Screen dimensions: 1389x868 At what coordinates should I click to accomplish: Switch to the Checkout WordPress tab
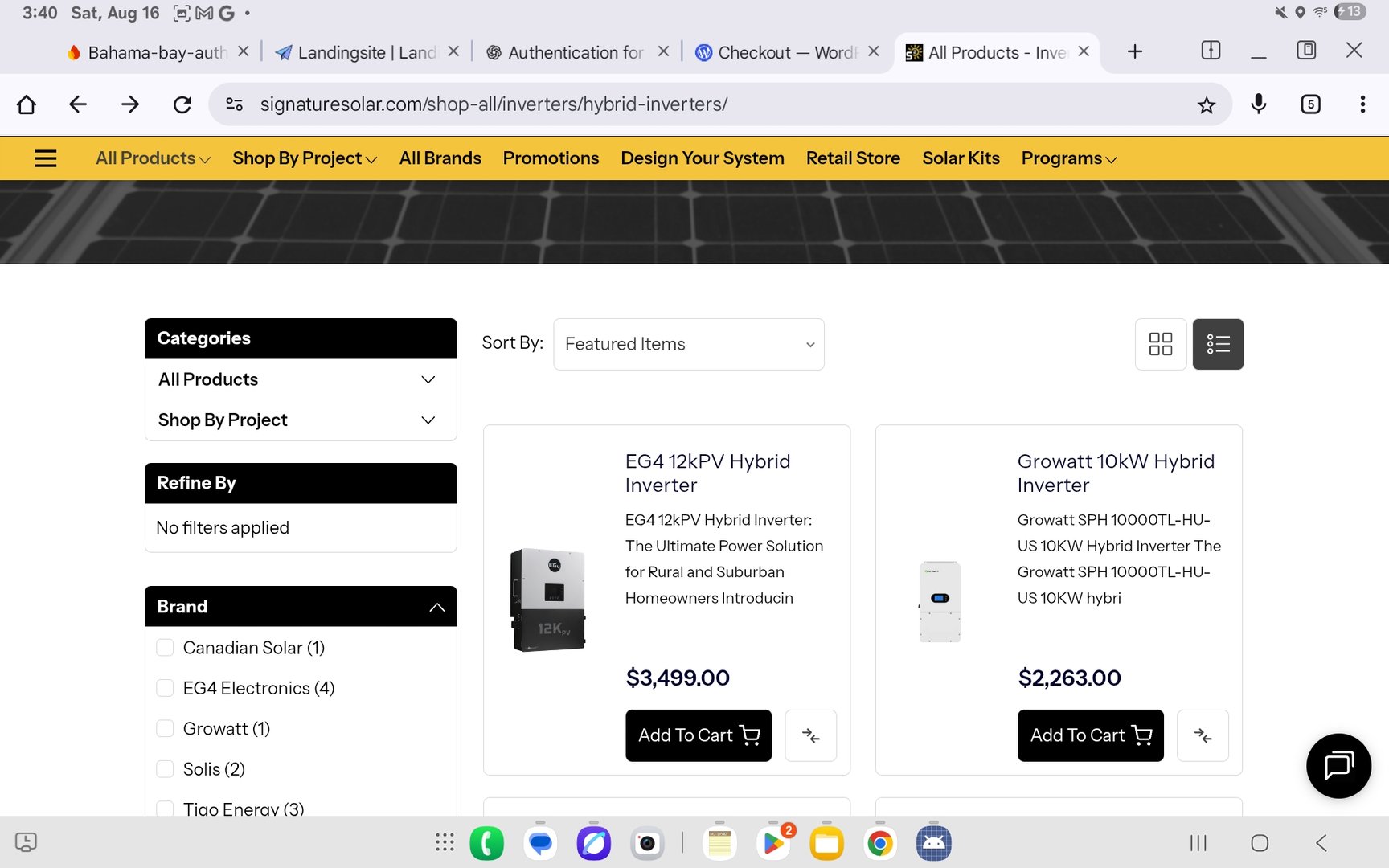point(777,52)
